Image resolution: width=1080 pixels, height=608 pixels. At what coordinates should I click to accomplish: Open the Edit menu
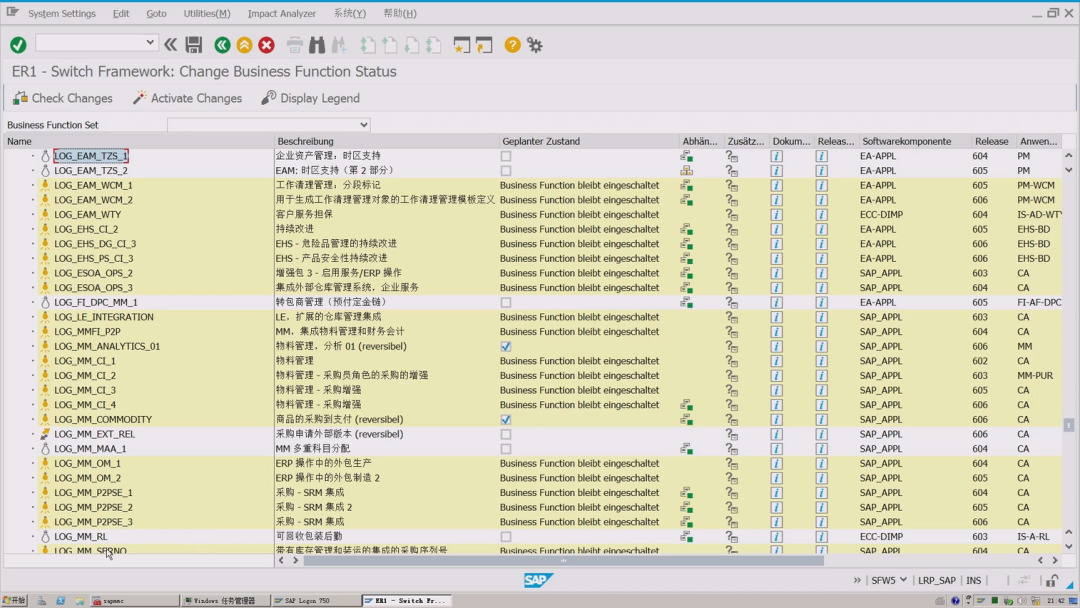point(121,13)
